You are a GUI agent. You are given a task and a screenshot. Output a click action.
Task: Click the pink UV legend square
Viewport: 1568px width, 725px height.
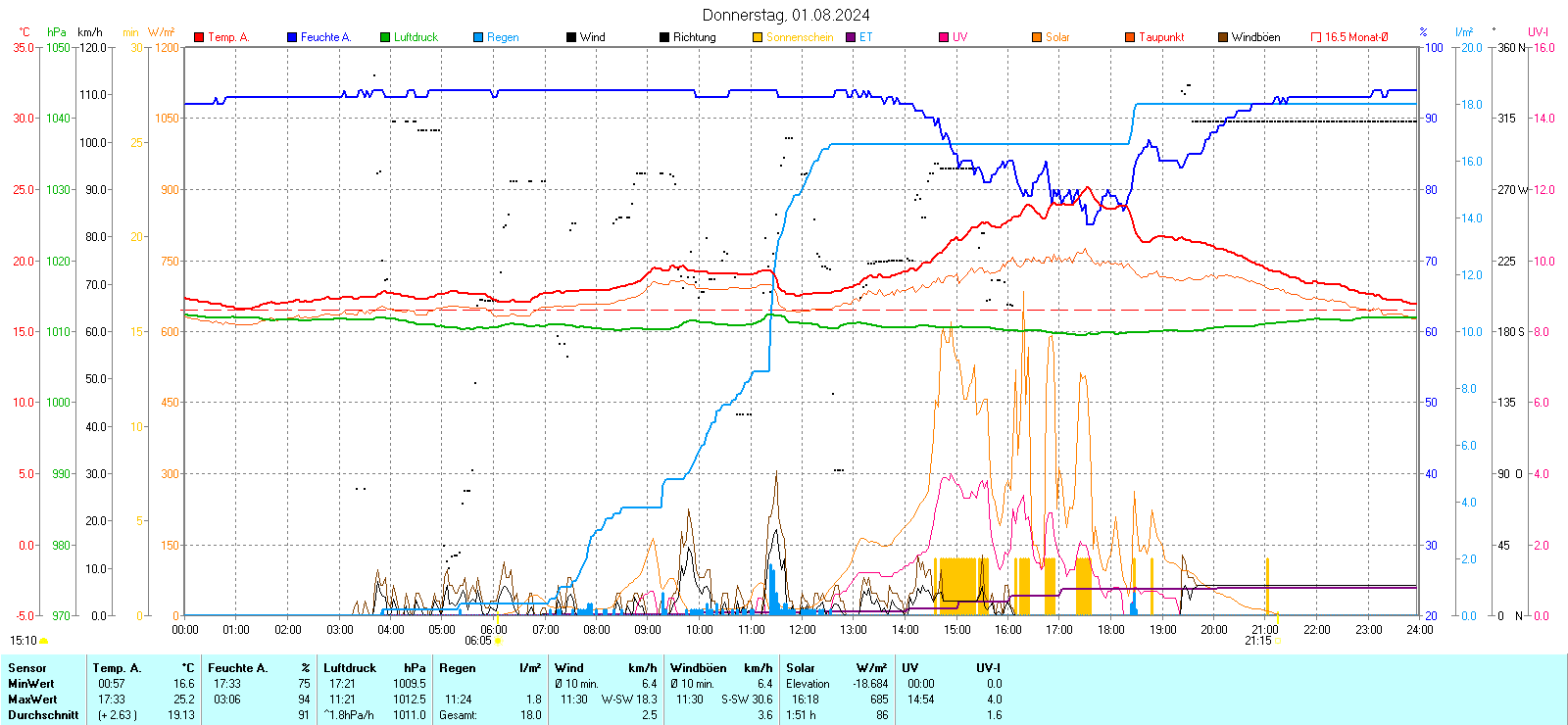(x=944, y=37)
